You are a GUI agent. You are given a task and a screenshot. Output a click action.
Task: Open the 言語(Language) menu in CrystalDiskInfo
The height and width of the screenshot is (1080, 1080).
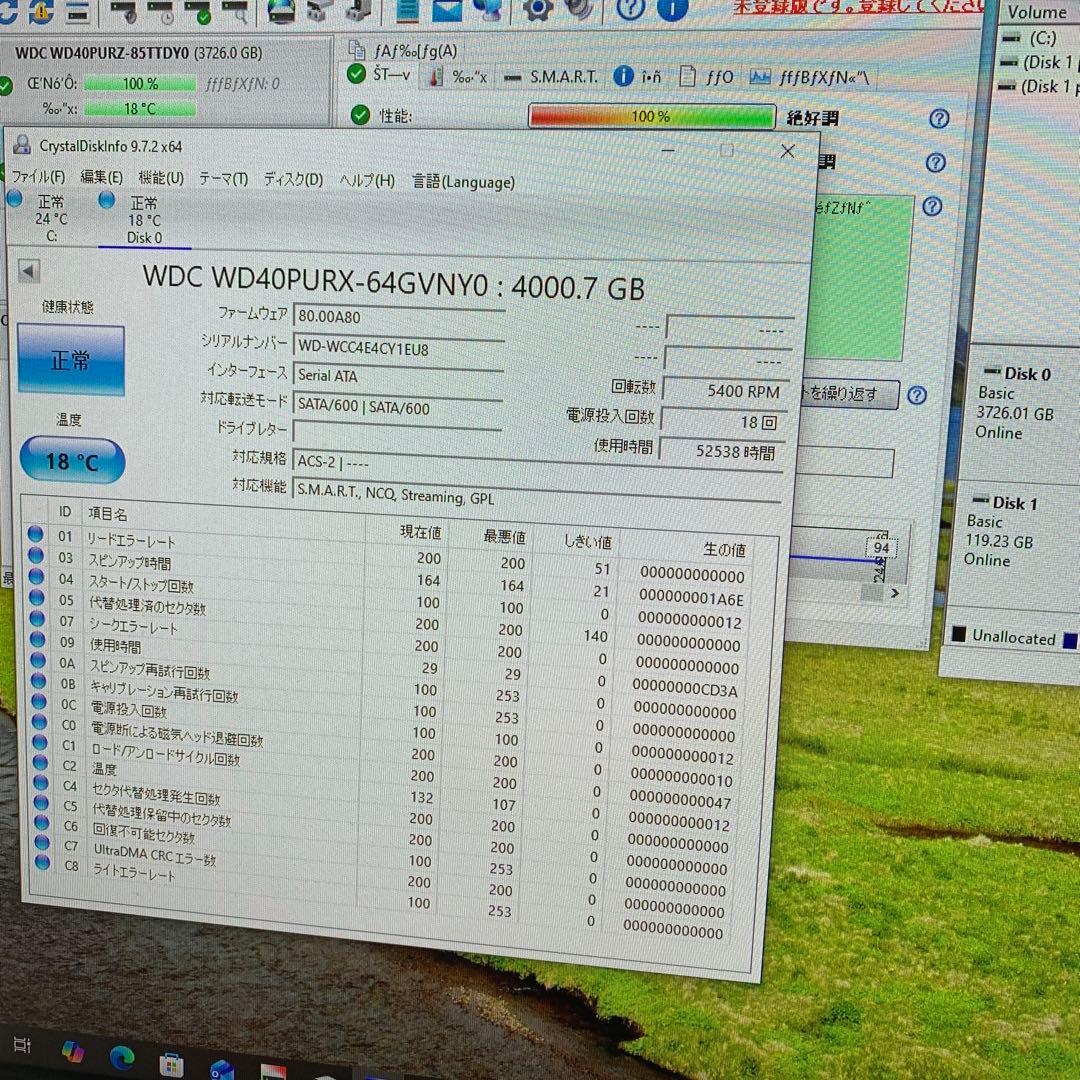463,182
